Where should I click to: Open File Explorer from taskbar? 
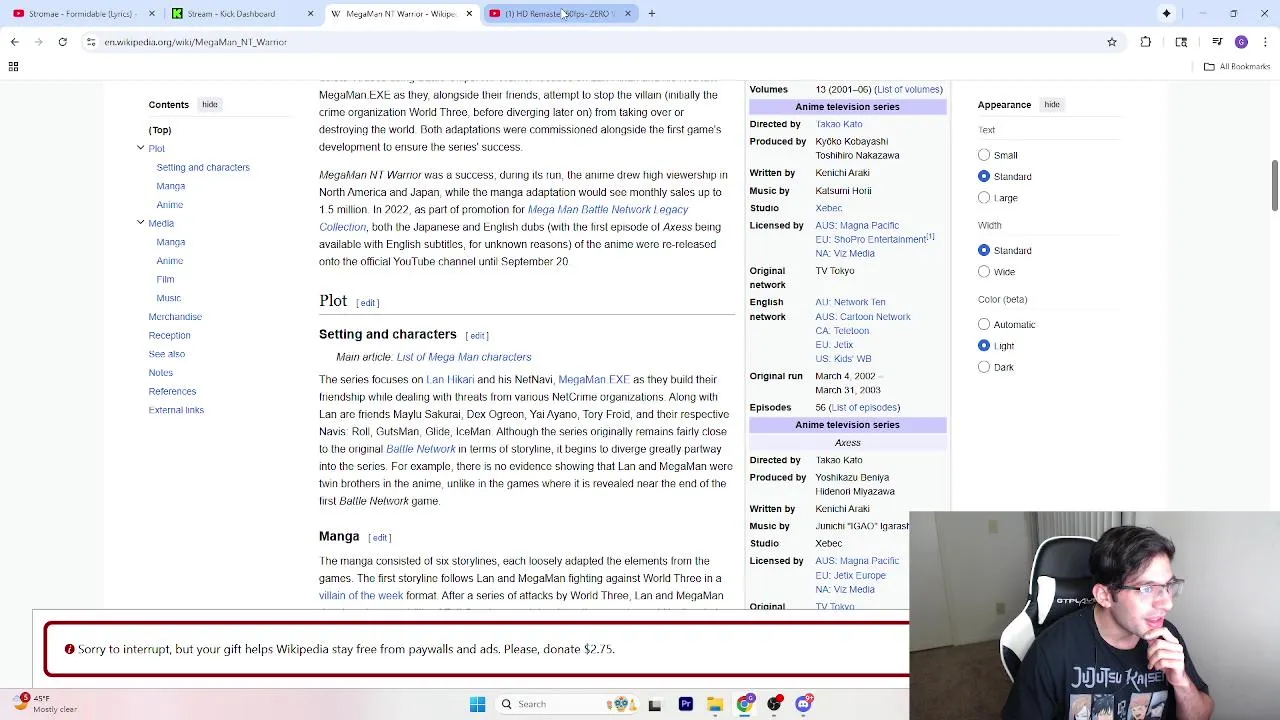pos(715,704)
